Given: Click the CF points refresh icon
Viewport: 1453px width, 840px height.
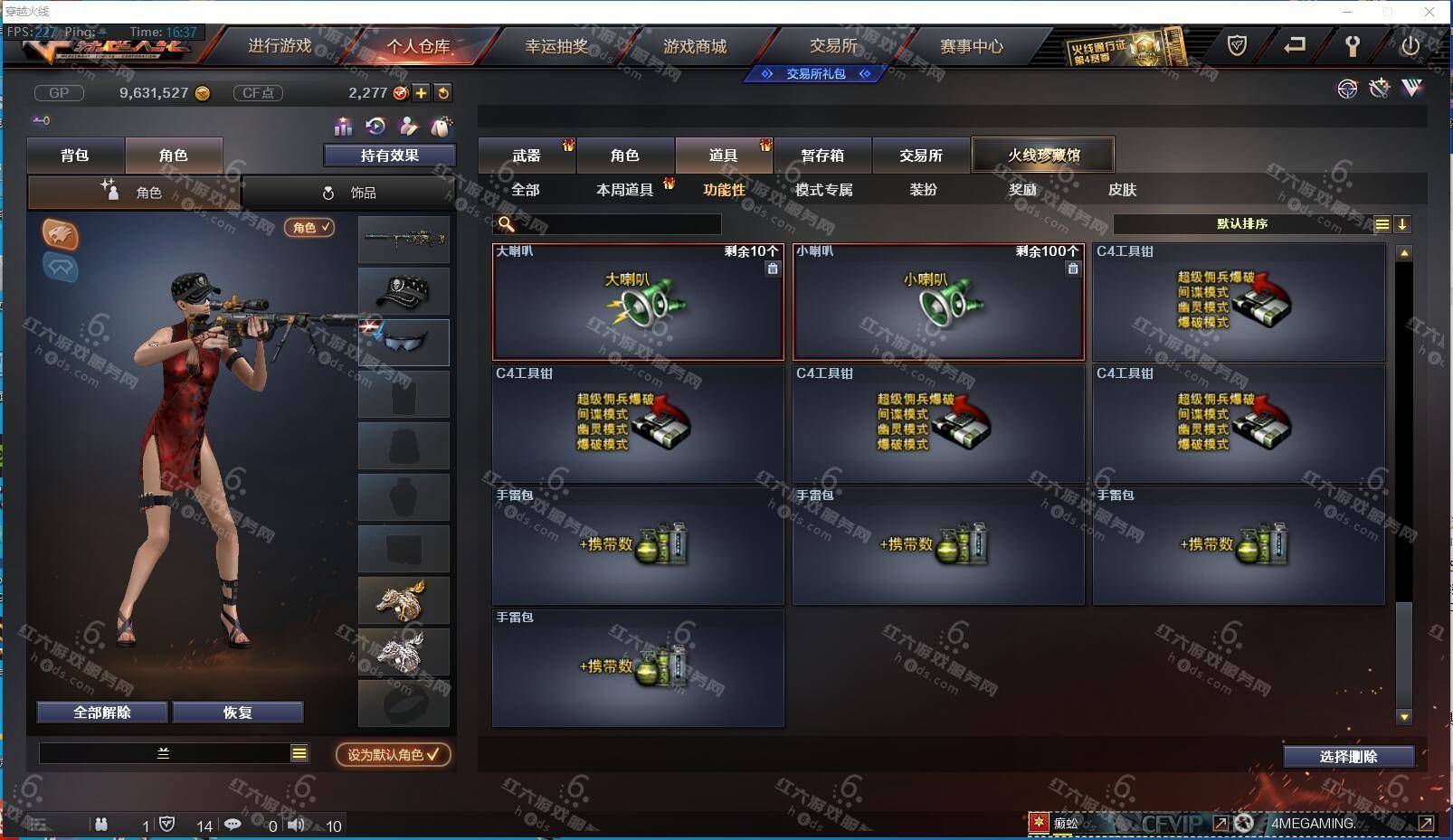Looking at the screenshot, I should (442, 93).
